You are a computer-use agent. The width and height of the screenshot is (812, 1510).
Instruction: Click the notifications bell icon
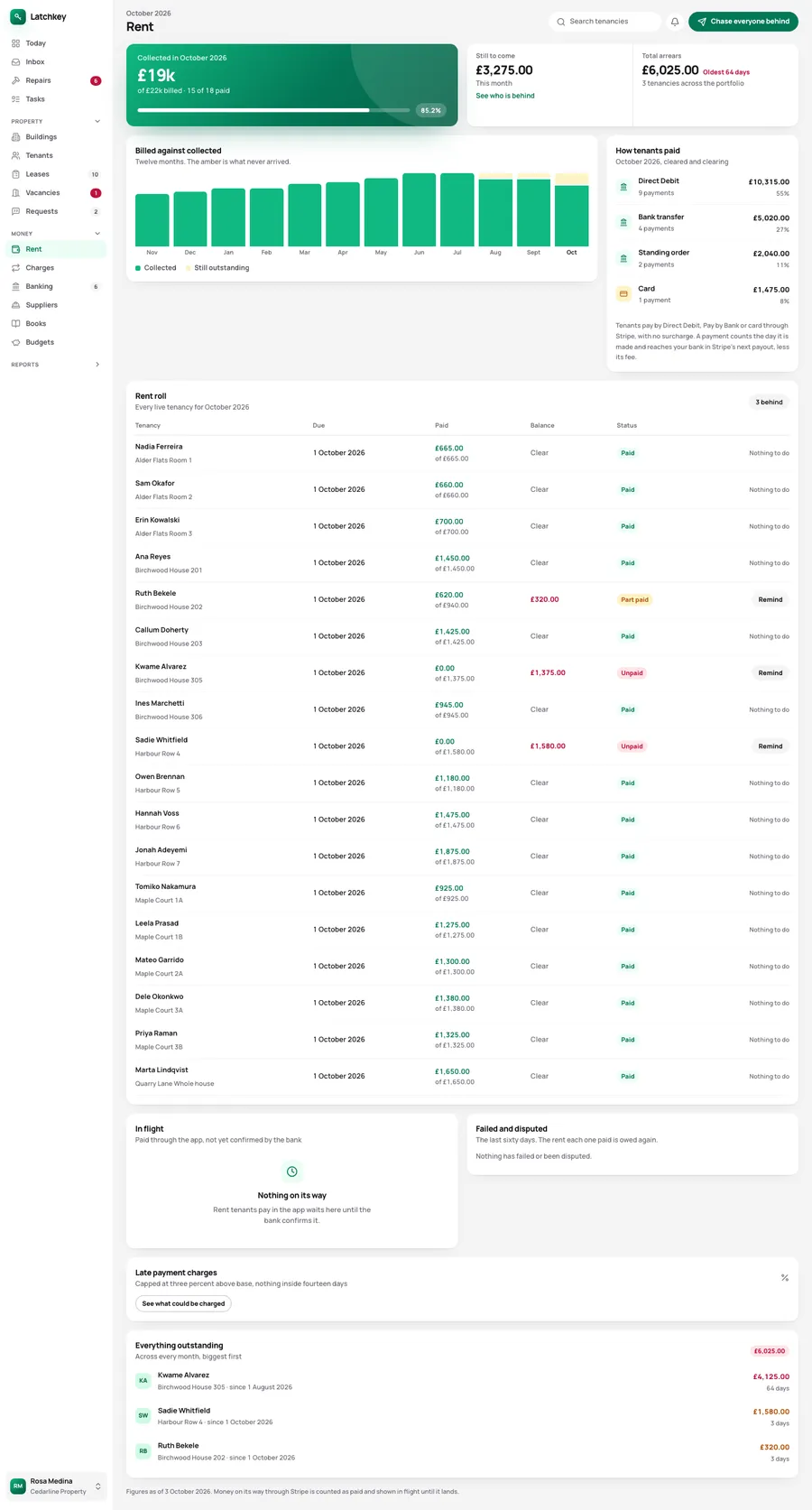coord(674,22)
